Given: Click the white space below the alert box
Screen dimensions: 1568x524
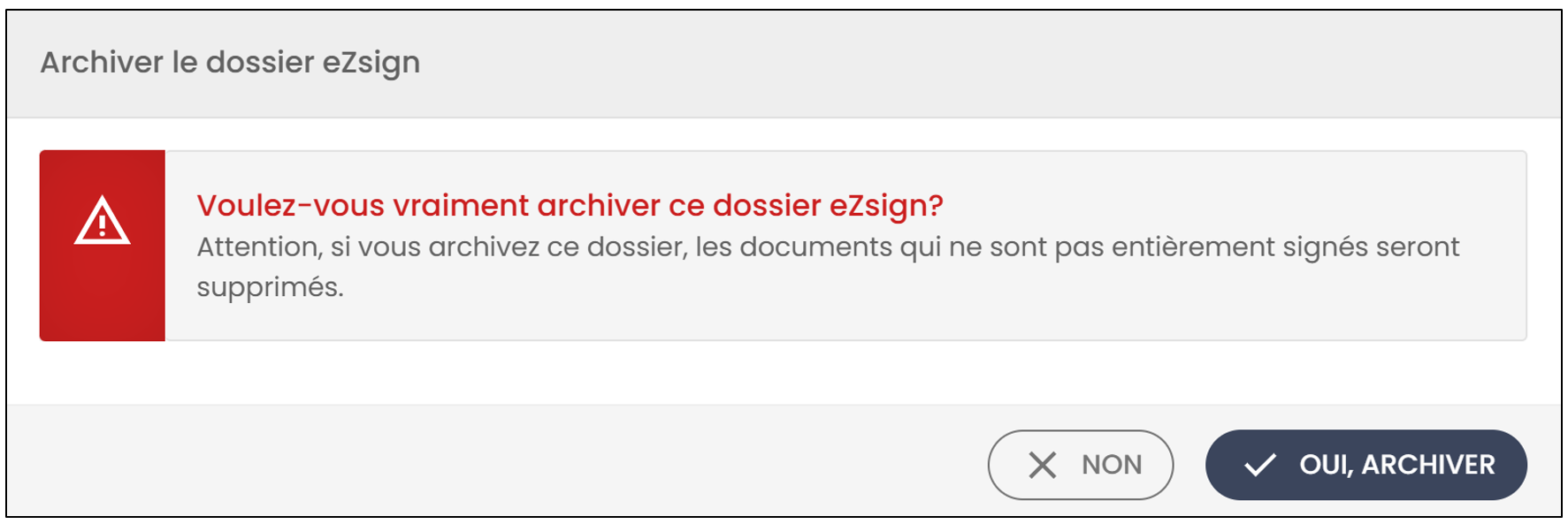Looking at the screenshot, I should coord(784,373).
